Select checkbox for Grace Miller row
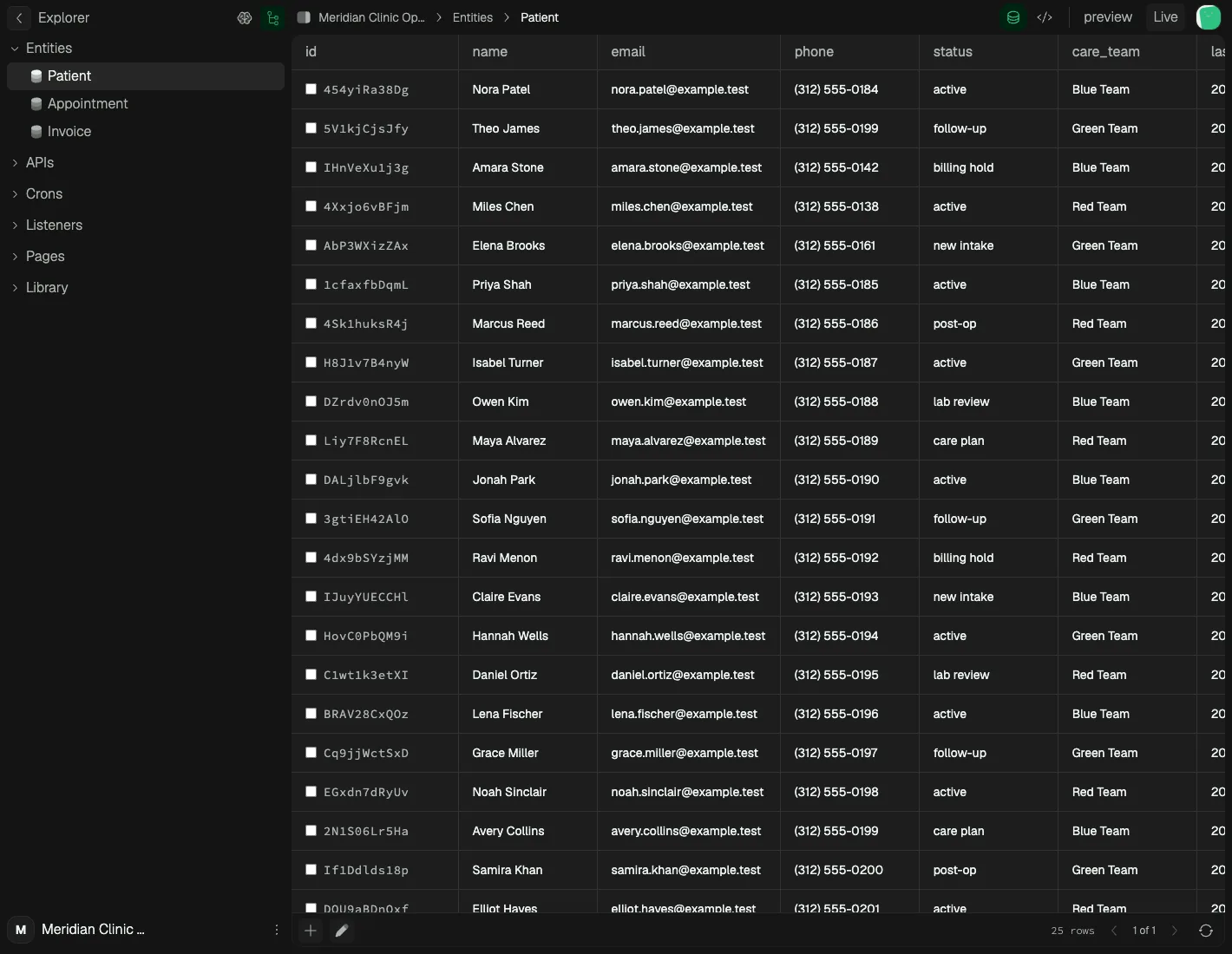The height and width of the screenshot is (954, 1232). point(311,752)
